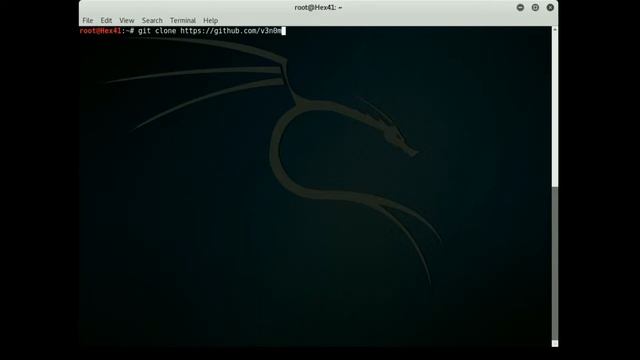The width and height of the screenshot is (640, 360).
Task: Click the root@Hex41 prompt text
Action: click(100, 31)
